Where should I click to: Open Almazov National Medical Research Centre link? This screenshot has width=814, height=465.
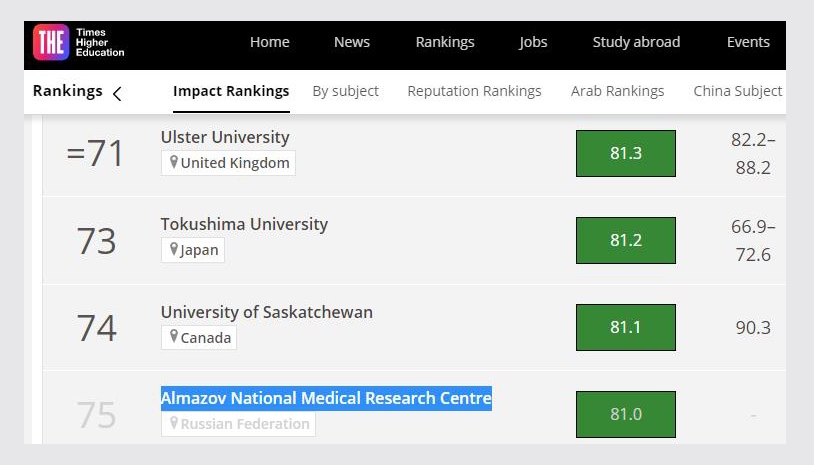click(326, 398)
